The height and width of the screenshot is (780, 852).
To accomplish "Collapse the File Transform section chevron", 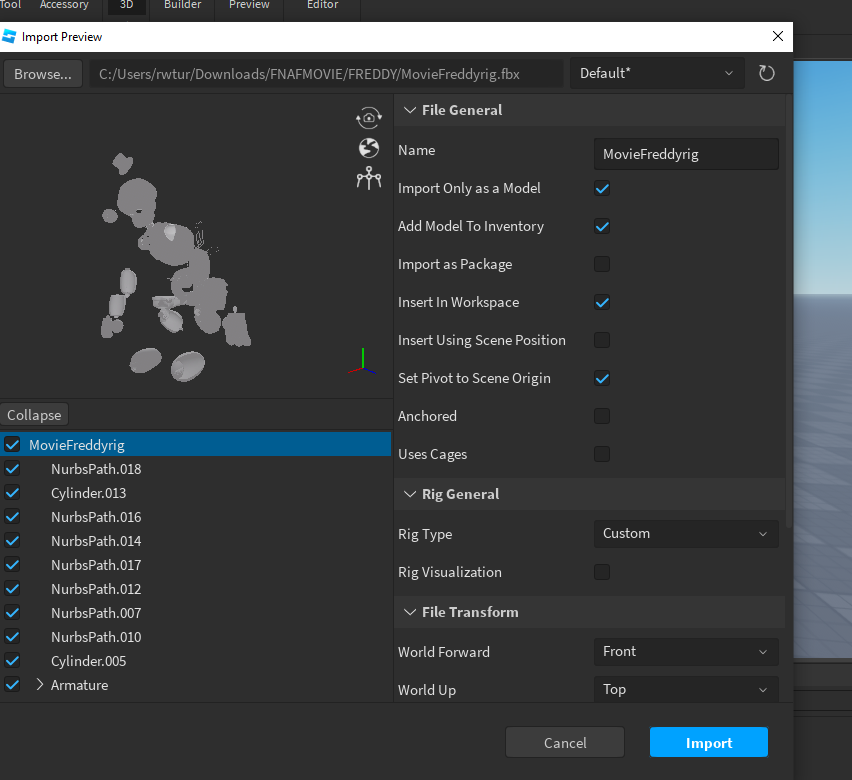I will click(409, 611).
